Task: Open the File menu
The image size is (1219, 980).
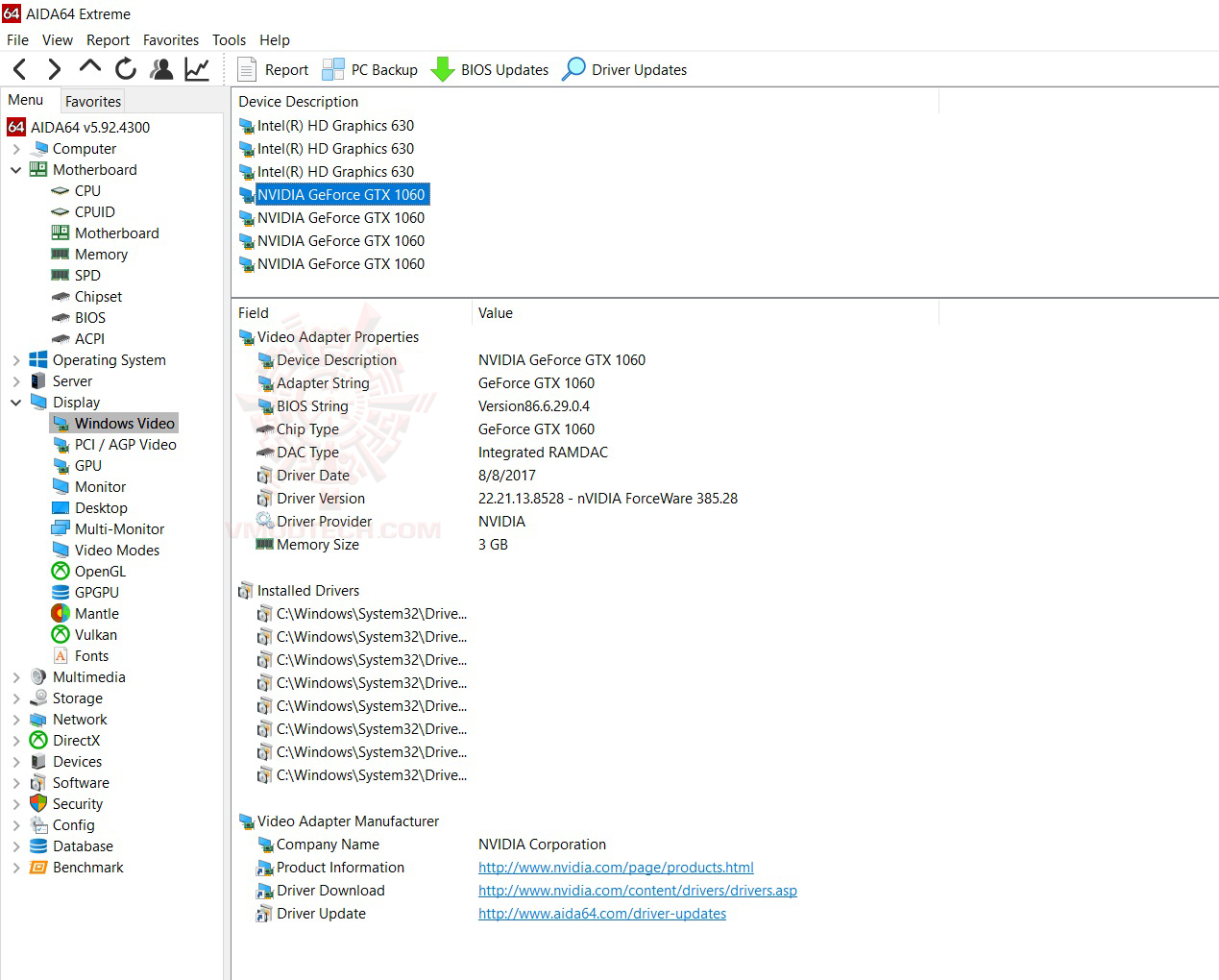Action: click(x=17, y=40)
